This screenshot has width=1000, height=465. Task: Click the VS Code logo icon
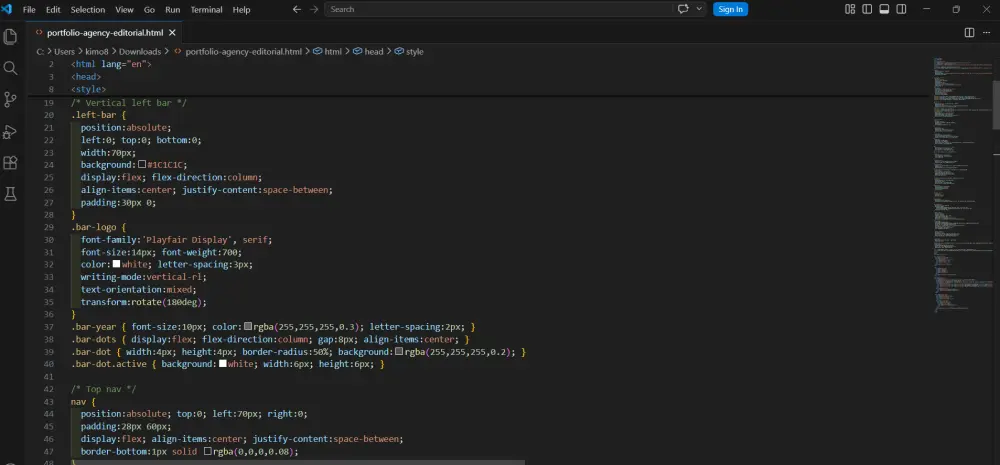(7, 9)
